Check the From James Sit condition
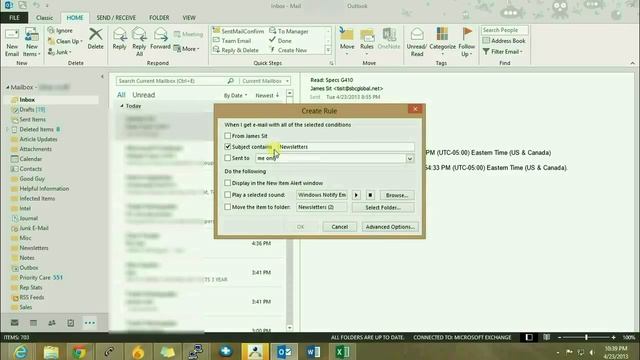 point(228,136)
